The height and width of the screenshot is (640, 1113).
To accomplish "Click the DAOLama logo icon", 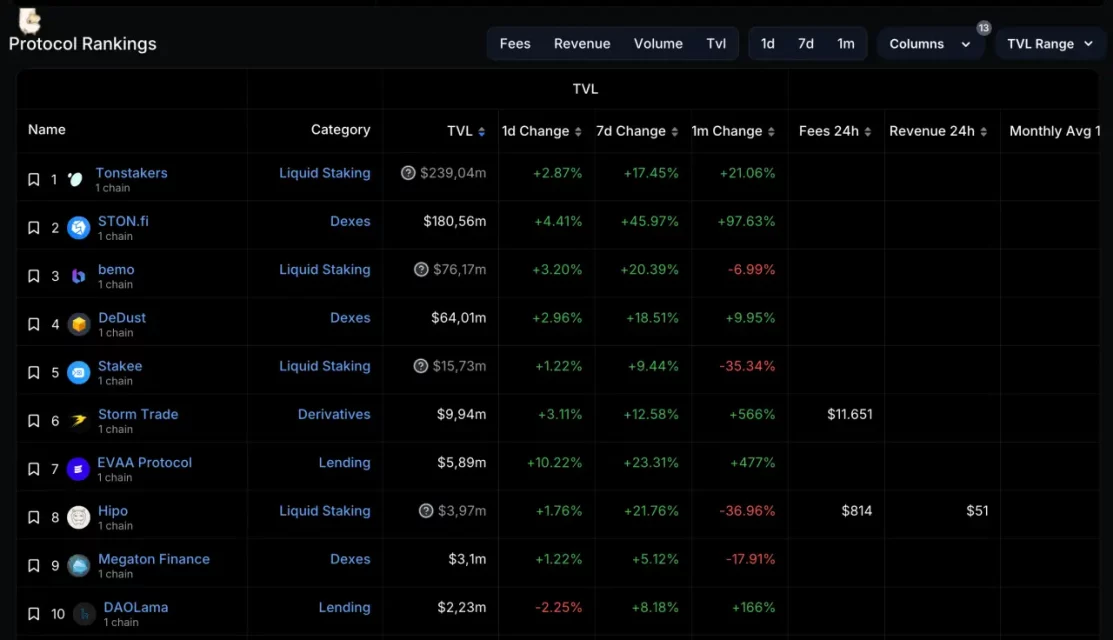I will [84, 614].
